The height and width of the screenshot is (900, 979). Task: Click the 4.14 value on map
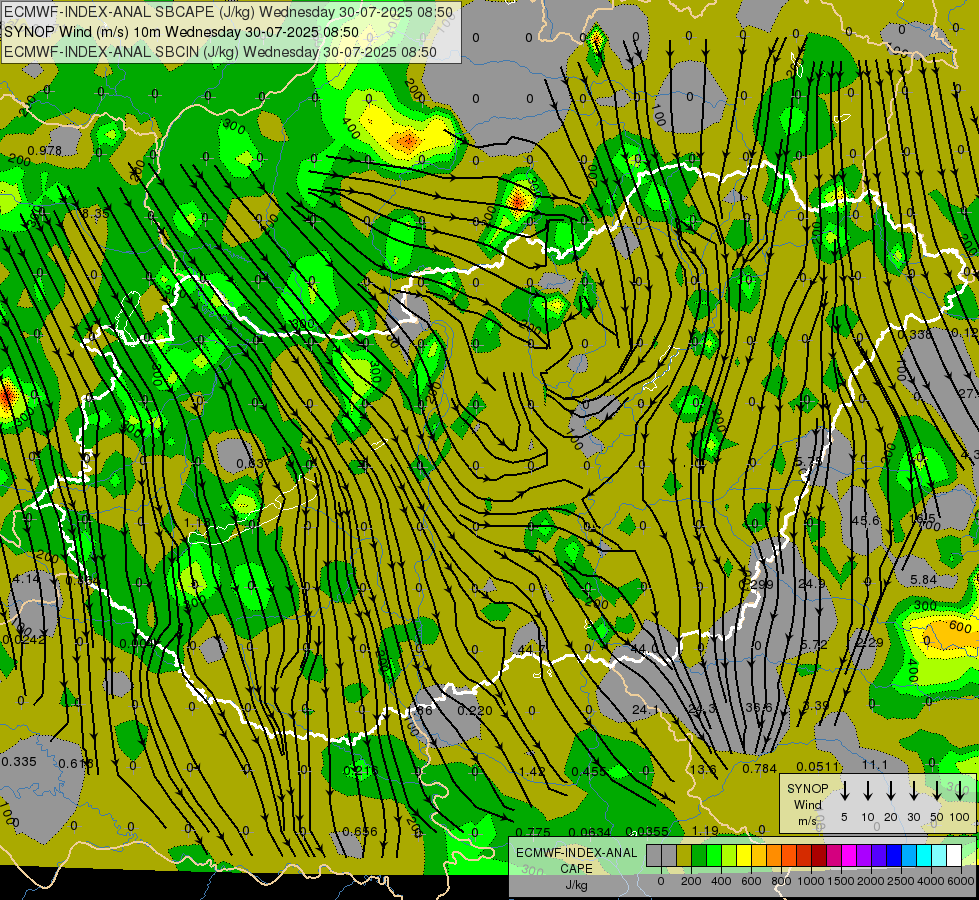click(x=26, y=578)
